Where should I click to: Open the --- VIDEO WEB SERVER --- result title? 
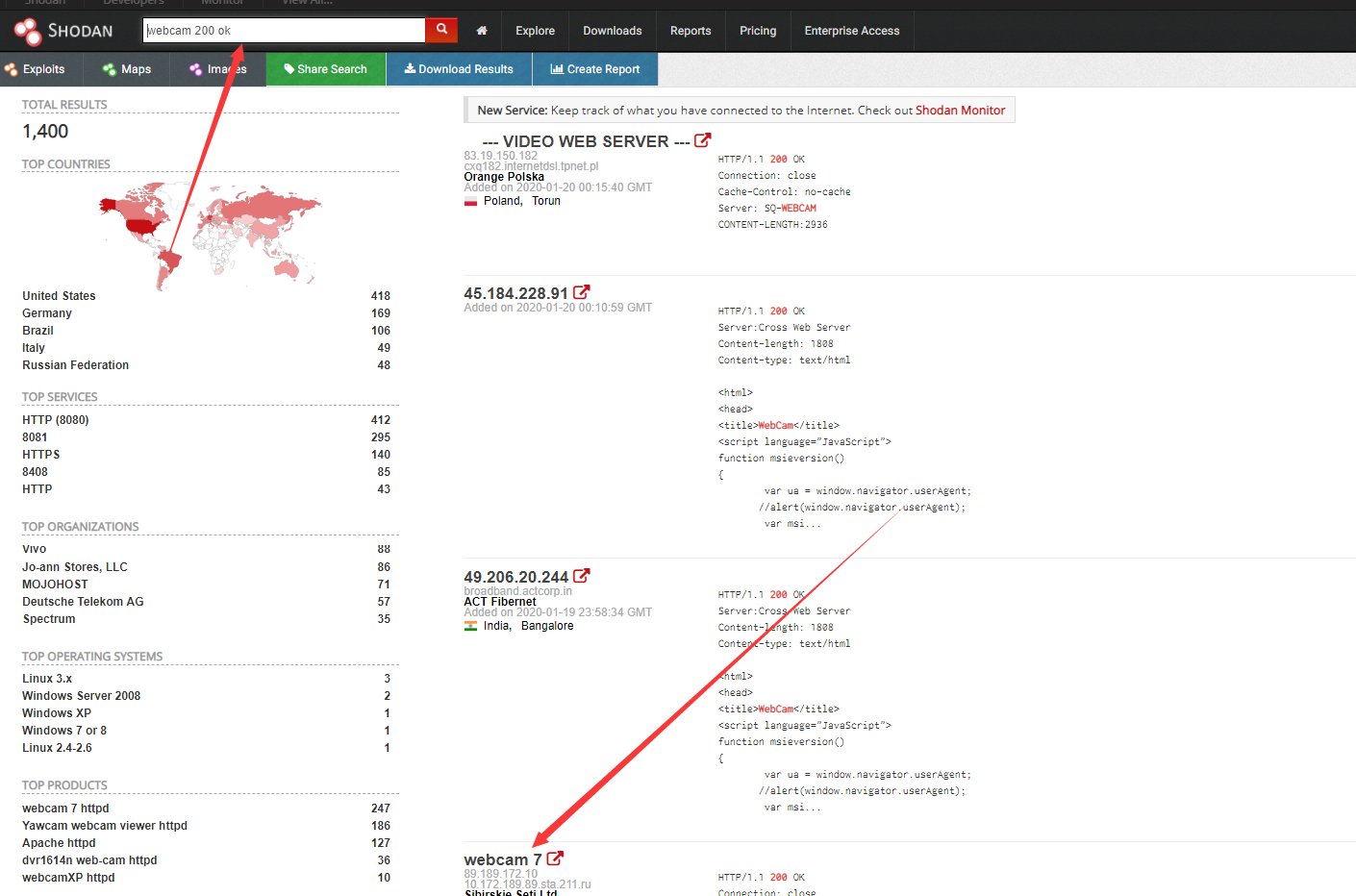click(x=587, y=141)
